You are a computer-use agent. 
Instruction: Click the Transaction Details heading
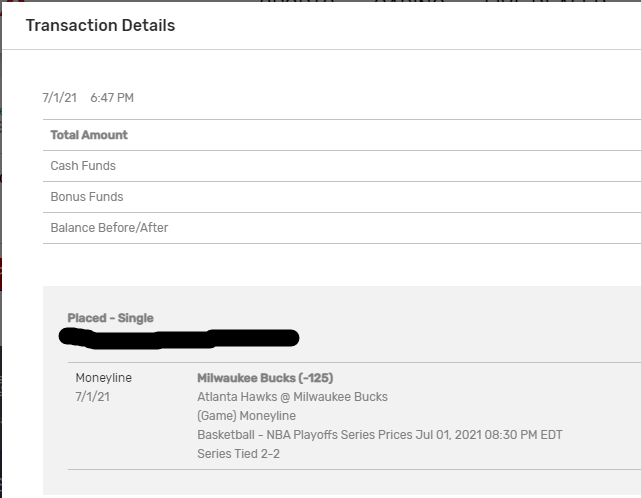[100, 26]
